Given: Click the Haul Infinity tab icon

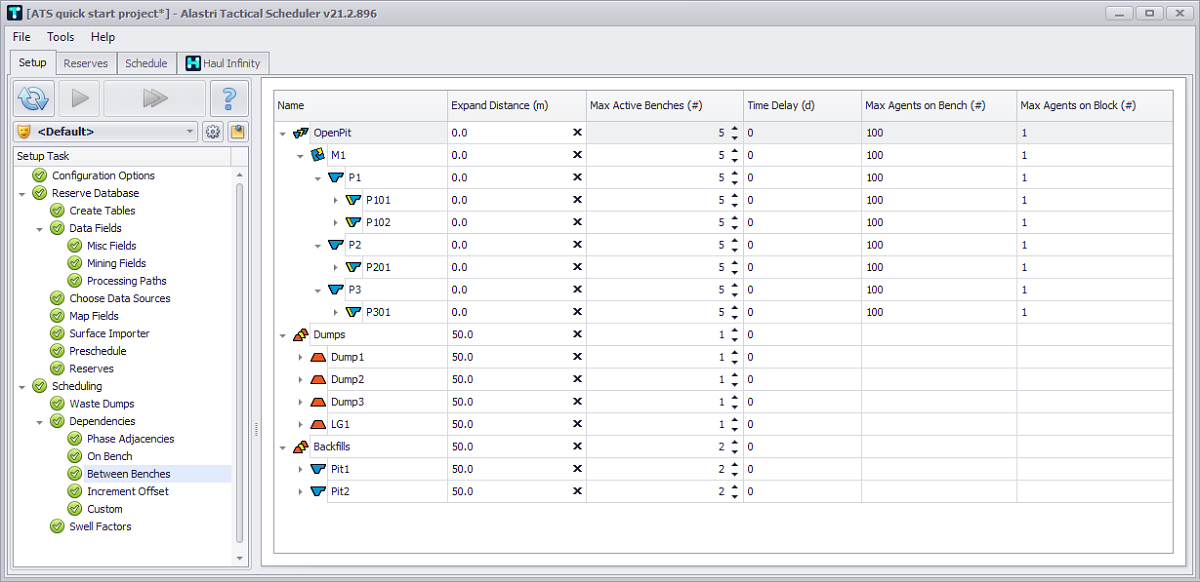Looking at the screenshot, I should click(193, 63).
